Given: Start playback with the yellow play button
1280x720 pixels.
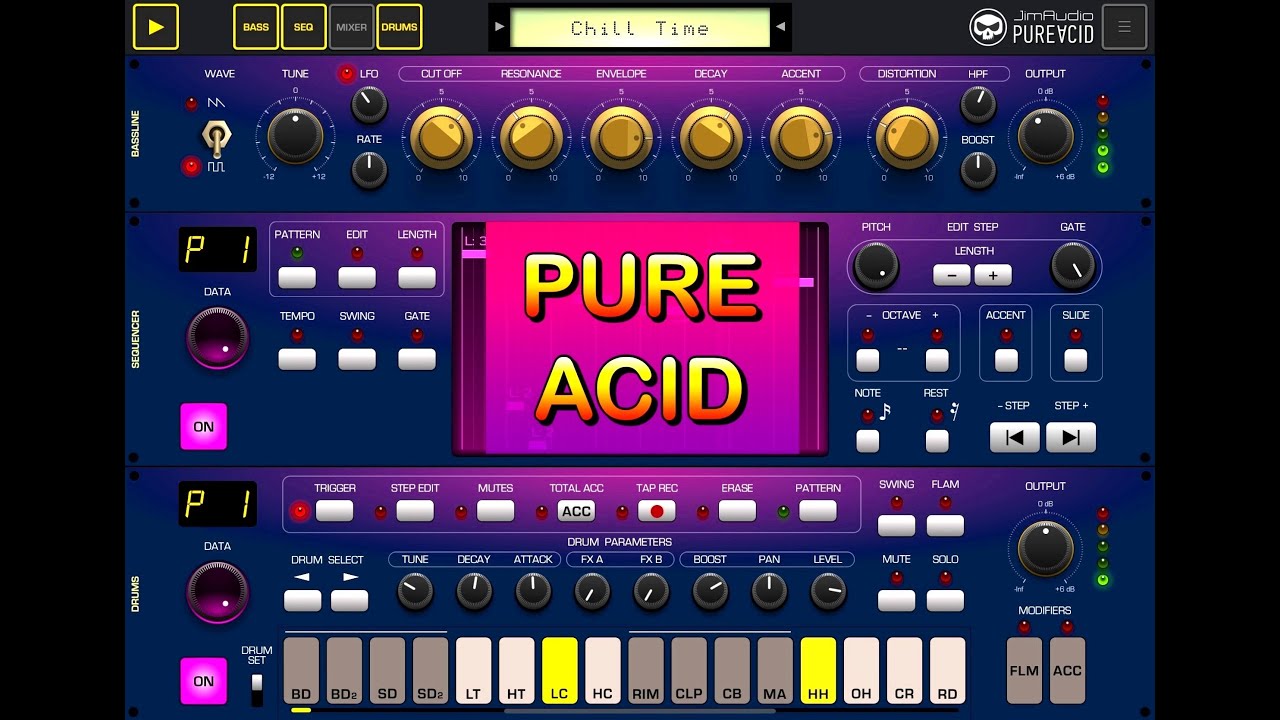Looking at the screenshot, I should tap(156, 27).
